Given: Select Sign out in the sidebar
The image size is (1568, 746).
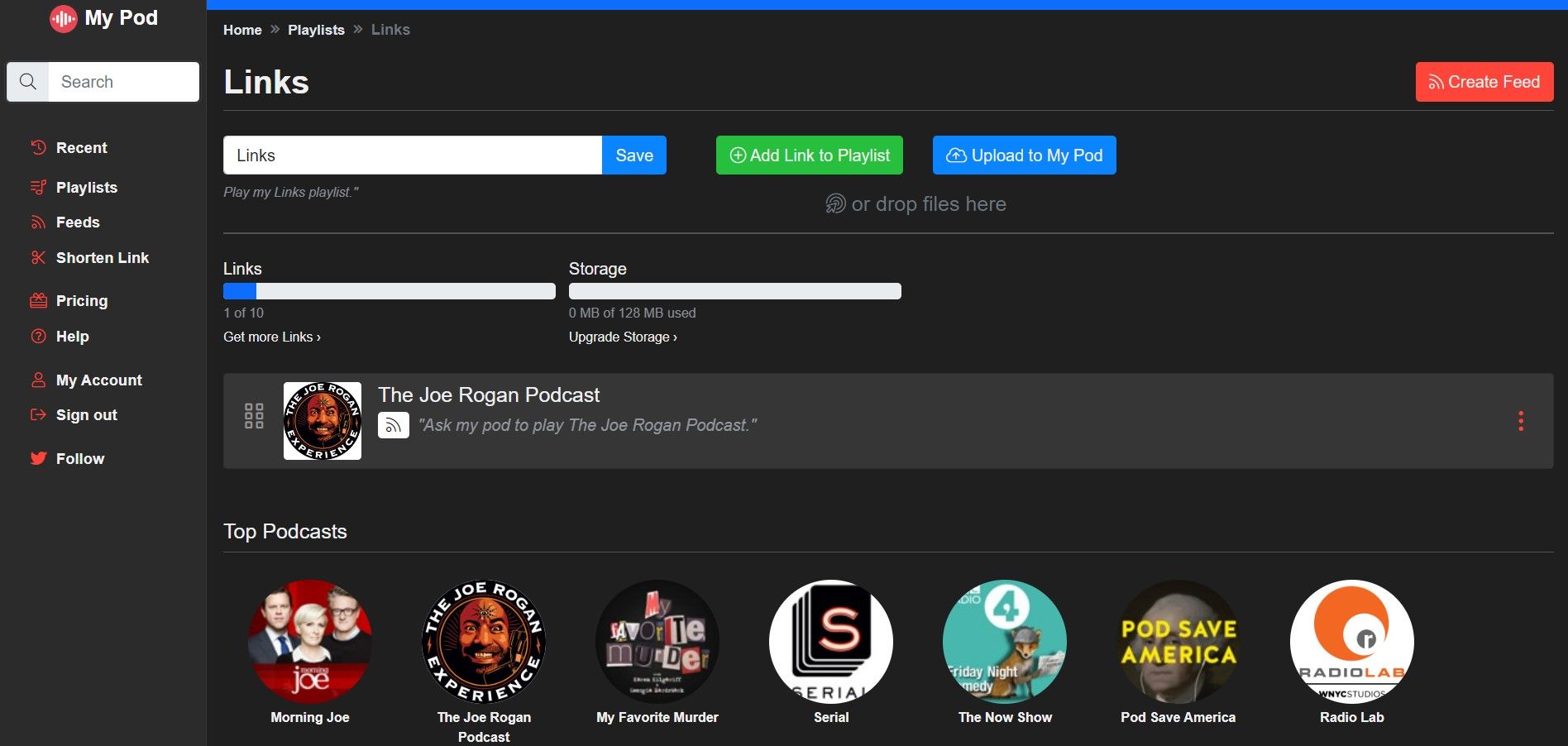Looking at the screenshot, I should click(87, 415).
